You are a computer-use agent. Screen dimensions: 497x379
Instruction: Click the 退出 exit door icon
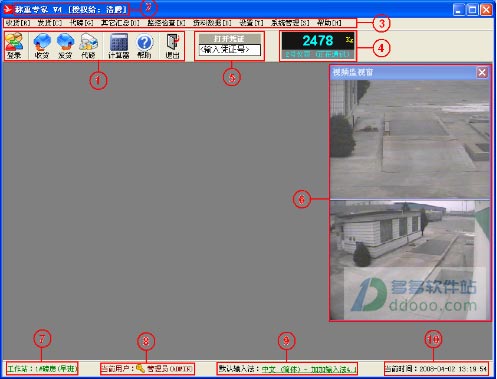(173, 46)
